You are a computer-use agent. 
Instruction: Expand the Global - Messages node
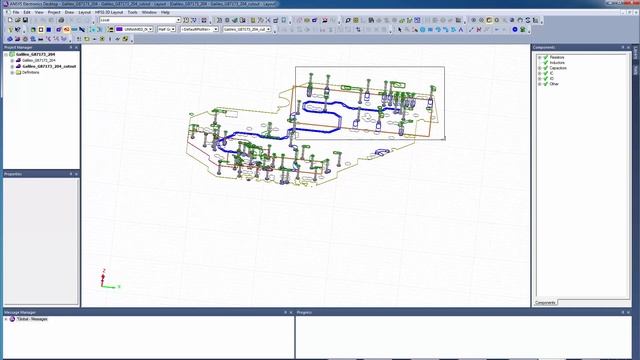6,319
